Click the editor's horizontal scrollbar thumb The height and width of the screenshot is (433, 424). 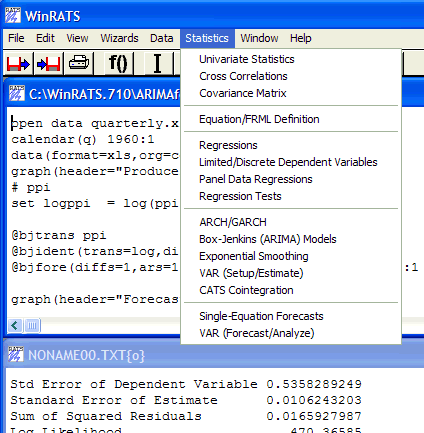click(32, 325)
